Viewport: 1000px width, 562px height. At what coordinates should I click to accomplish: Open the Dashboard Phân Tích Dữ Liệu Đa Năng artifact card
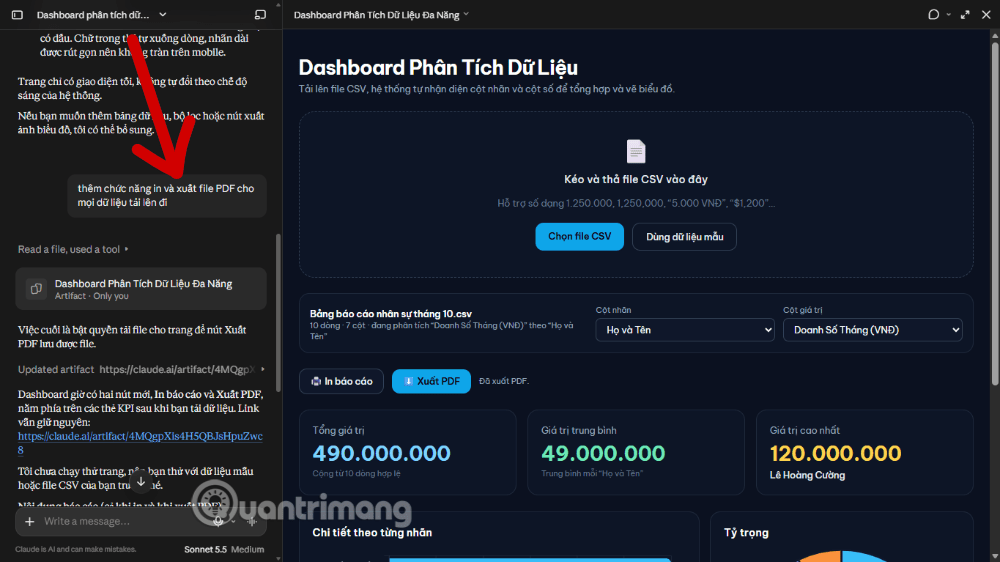141,289
